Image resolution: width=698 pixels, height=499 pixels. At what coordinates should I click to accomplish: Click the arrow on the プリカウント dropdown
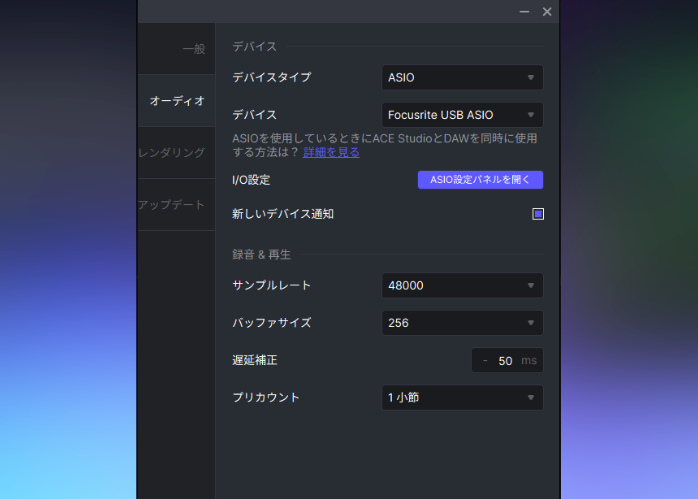pyautogui.click(x=531, y=398)
